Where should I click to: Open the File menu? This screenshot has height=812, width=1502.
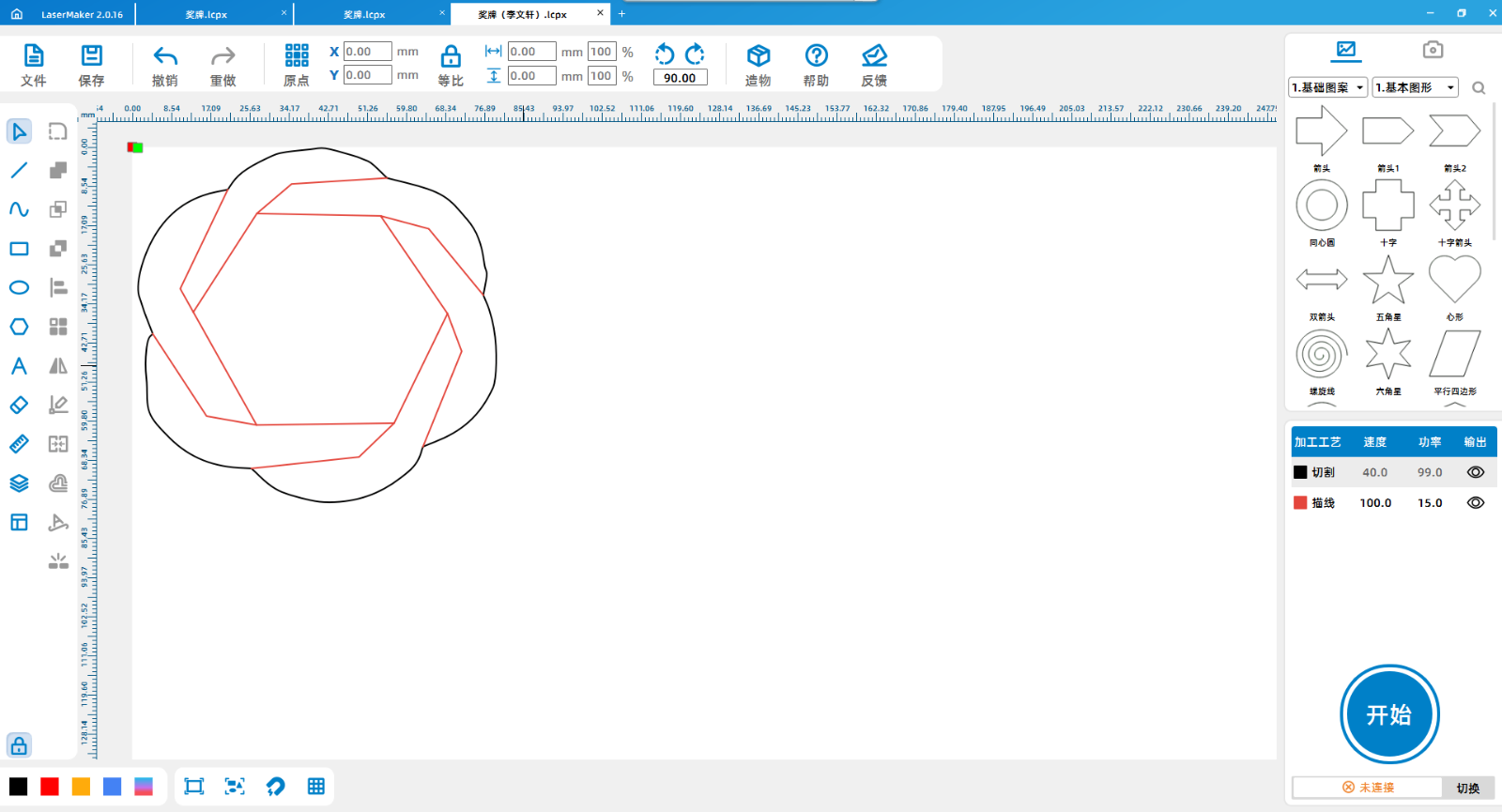pos(34,66)
